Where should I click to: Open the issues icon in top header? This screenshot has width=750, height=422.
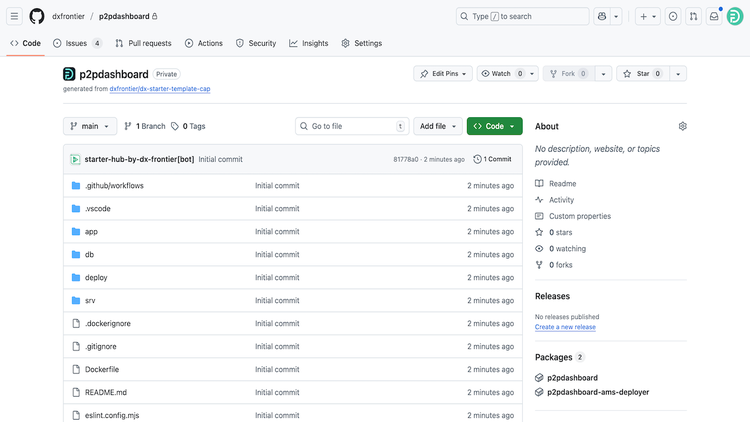point(673,16)
